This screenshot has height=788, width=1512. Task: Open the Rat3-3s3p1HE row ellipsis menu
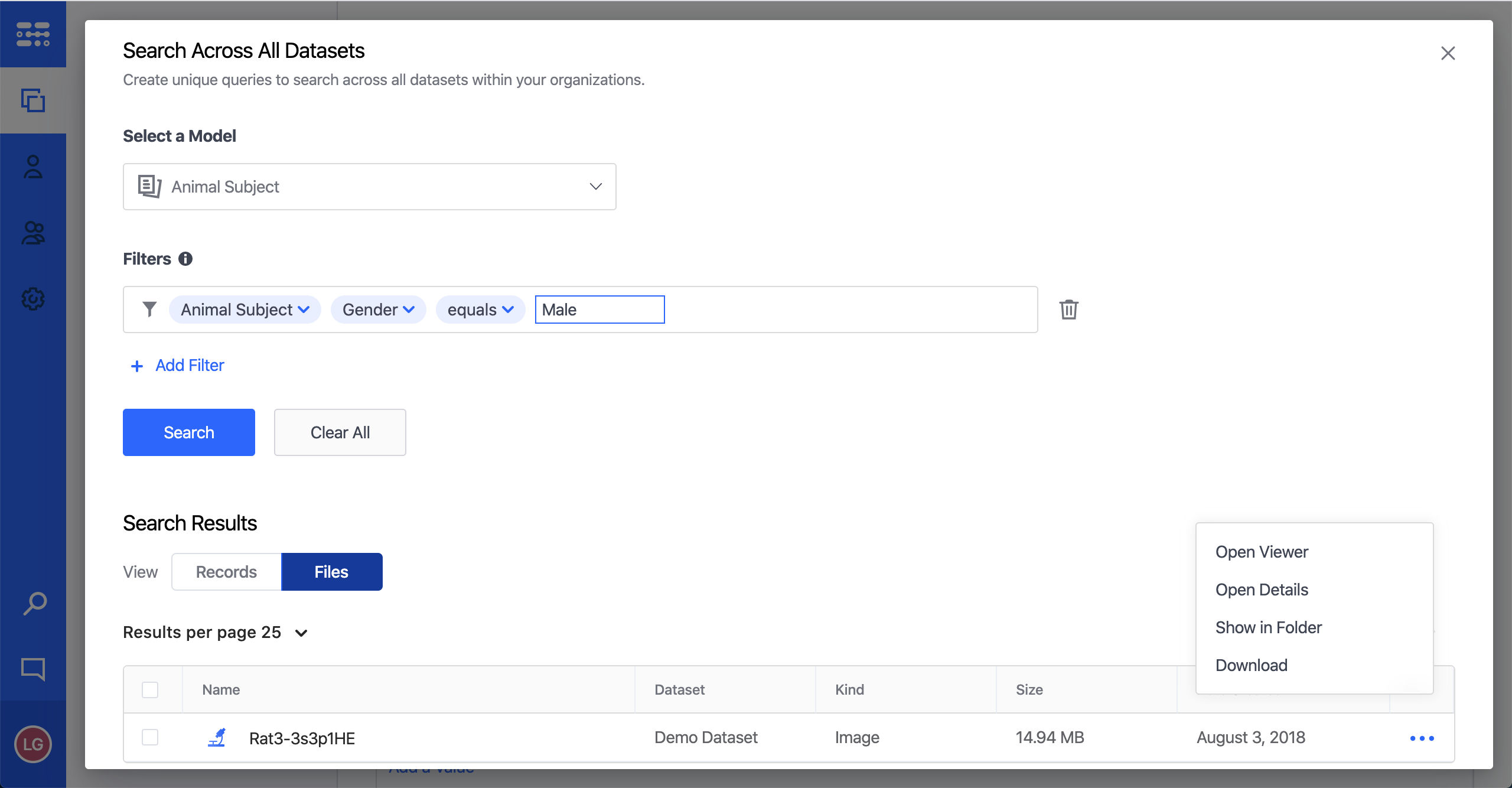1422,738
